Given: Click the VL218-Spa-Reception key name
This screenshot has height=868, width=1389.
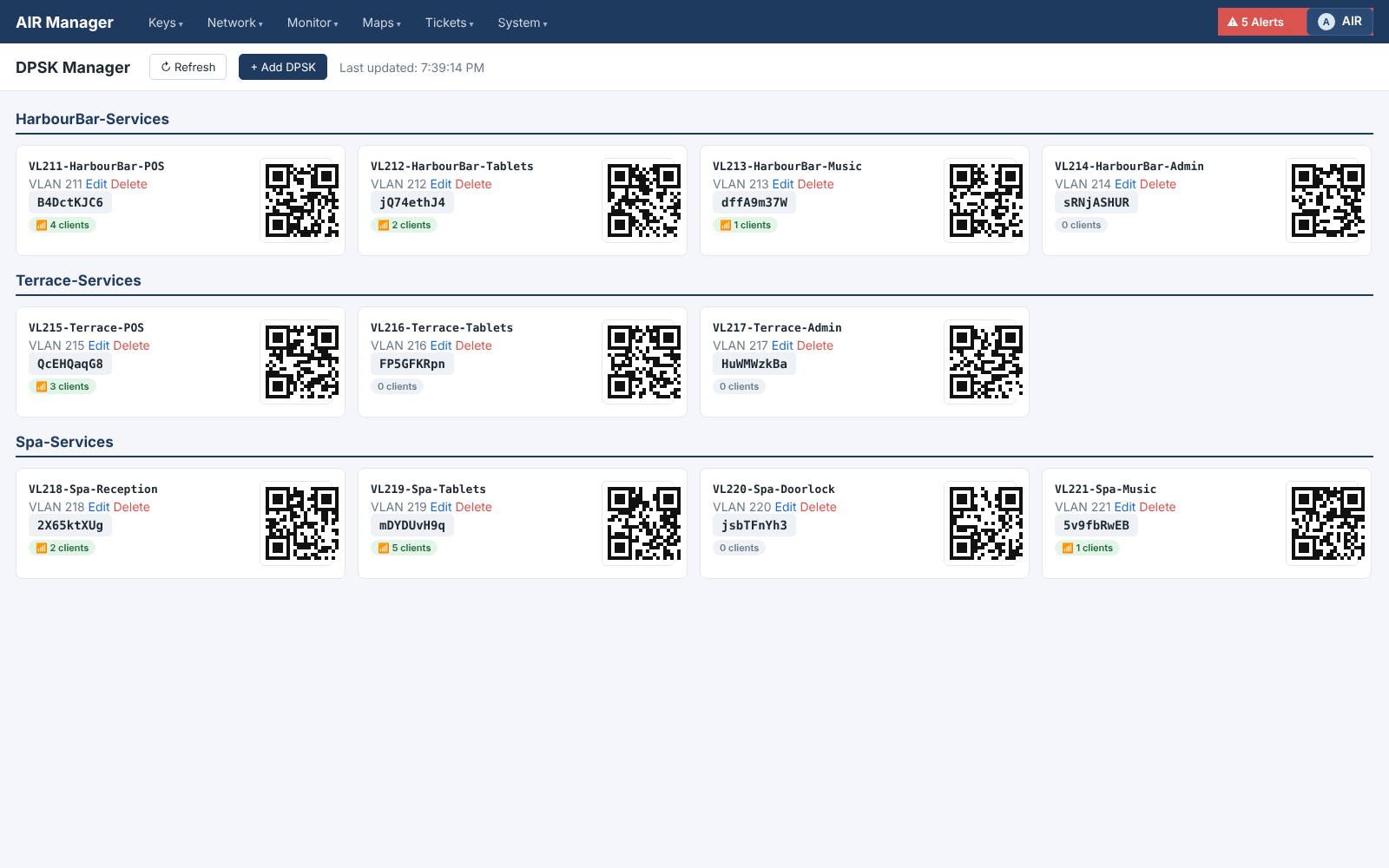Looking at the screenshot, I should [93, 489].
